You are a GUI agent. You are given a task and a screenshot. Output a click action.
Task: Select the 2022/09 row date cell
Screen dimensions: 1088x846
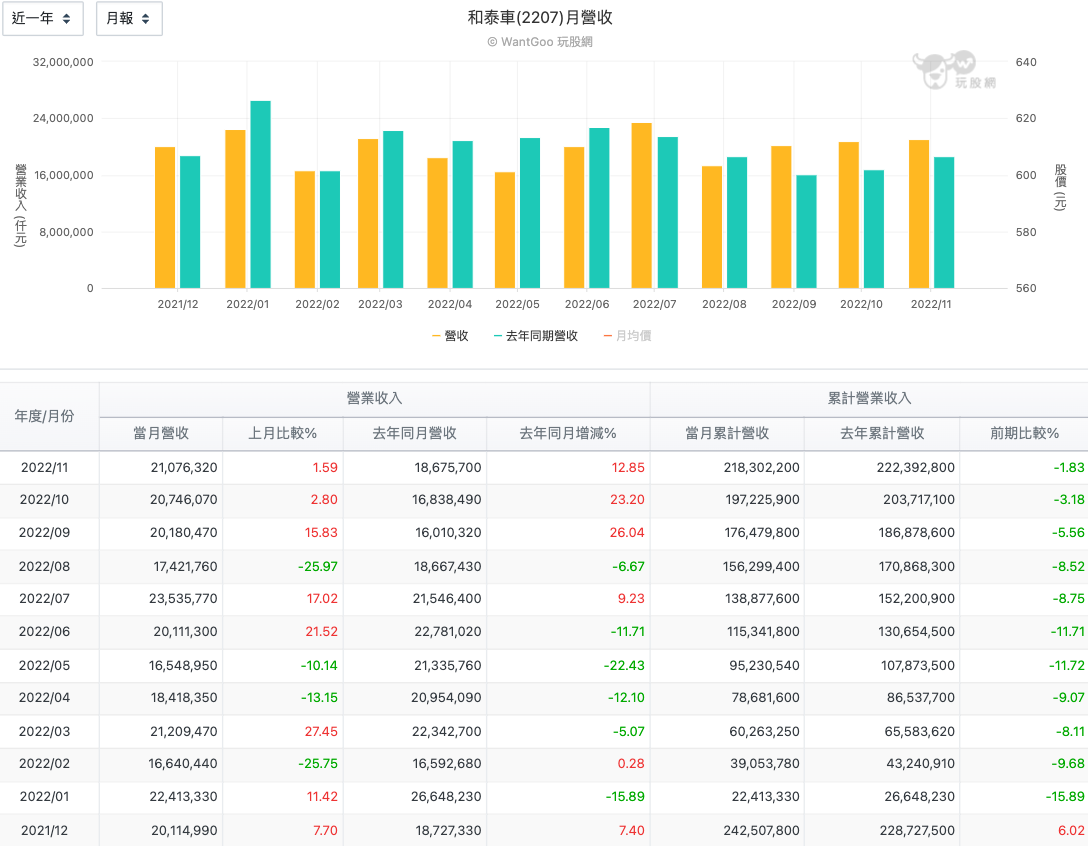click(44, 533)
